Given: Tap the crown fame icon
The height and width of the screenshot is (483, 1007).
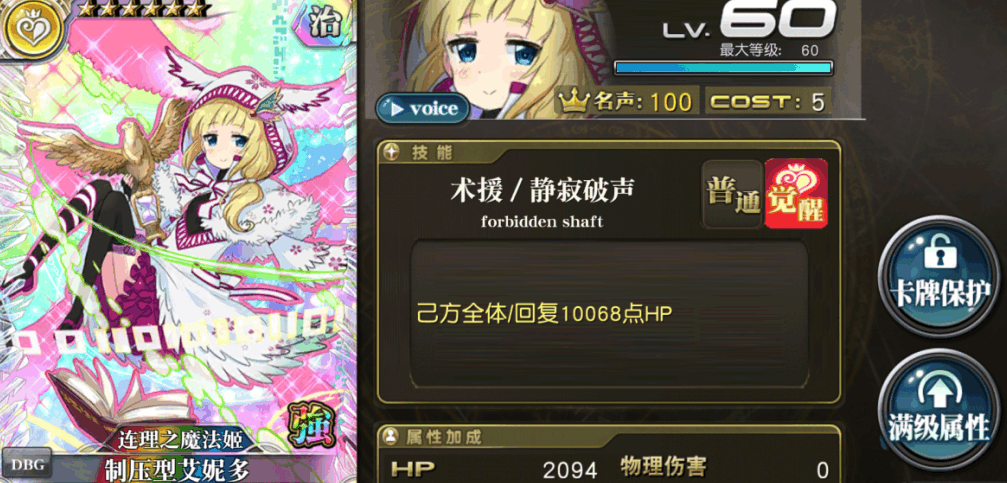Looking at the screenshot, I should pyautogui.click(x=570, y=101).
